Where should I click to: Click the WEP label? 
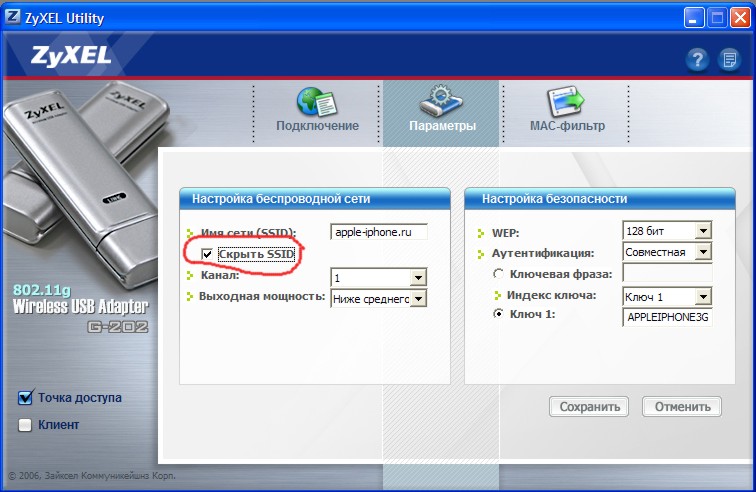[x=505, y=233]
